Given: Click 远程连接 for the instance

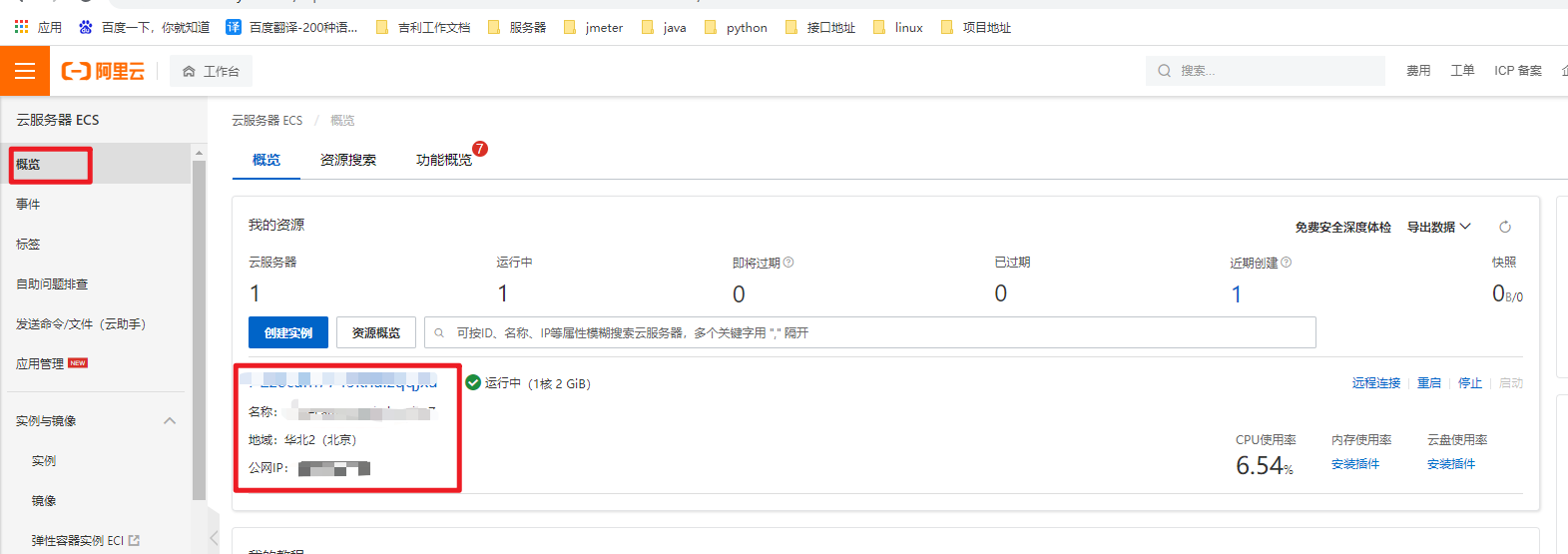Looking at the screenshot, I should tap(1376, 383).
